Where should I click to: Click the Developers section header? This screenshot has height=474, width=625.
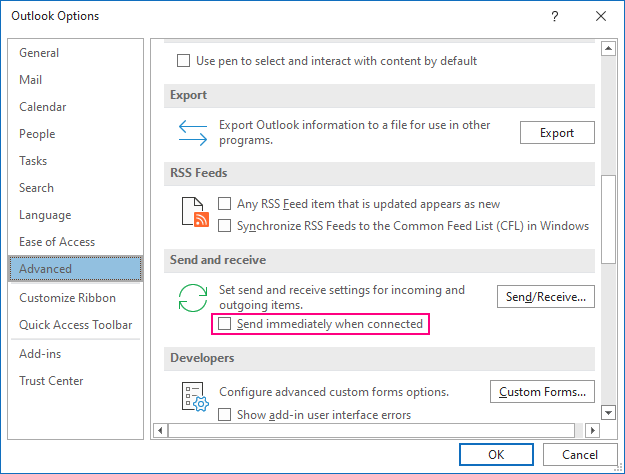(379, 358)
